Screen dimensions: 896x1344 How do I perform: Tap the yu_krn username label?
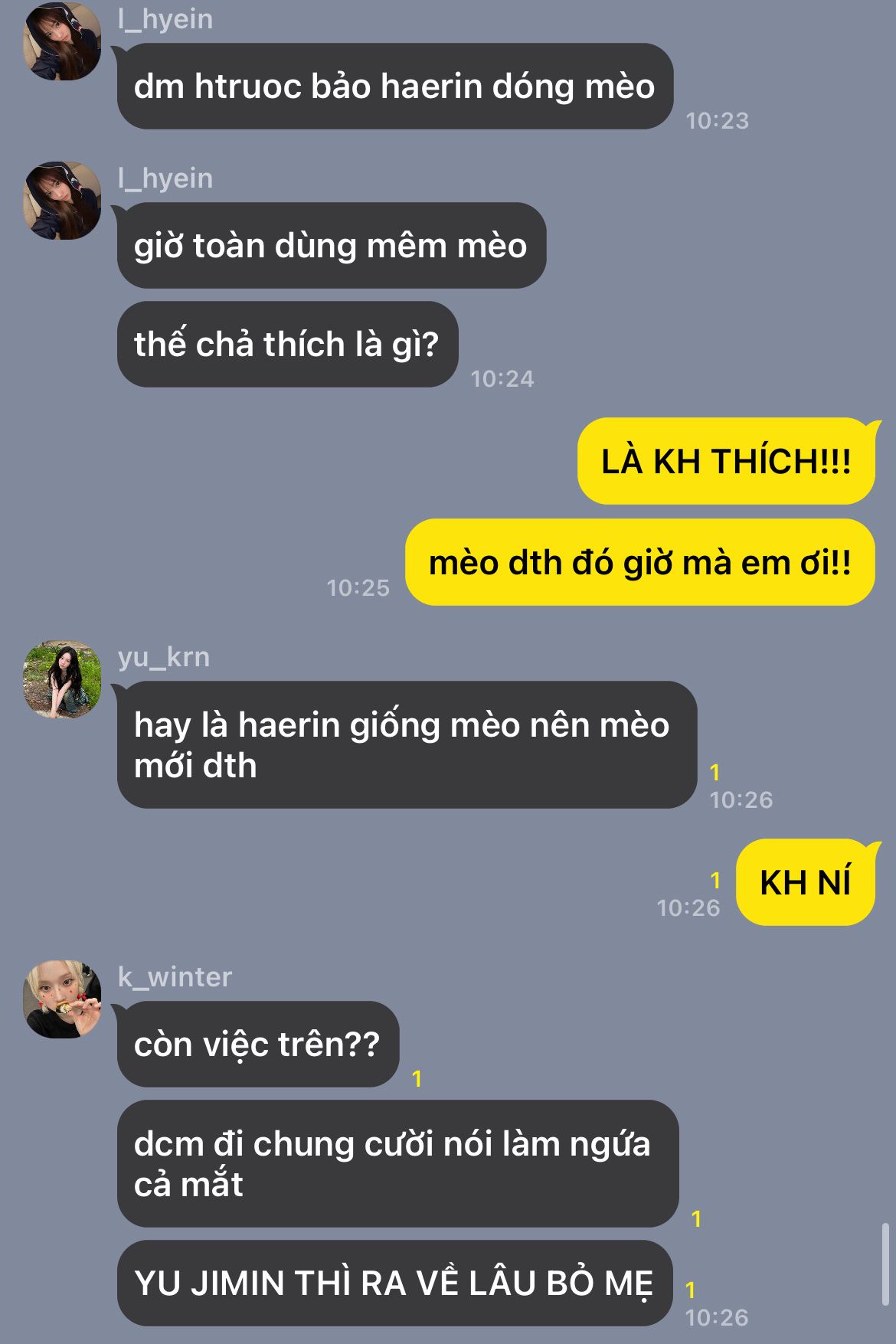pos(164,657)
